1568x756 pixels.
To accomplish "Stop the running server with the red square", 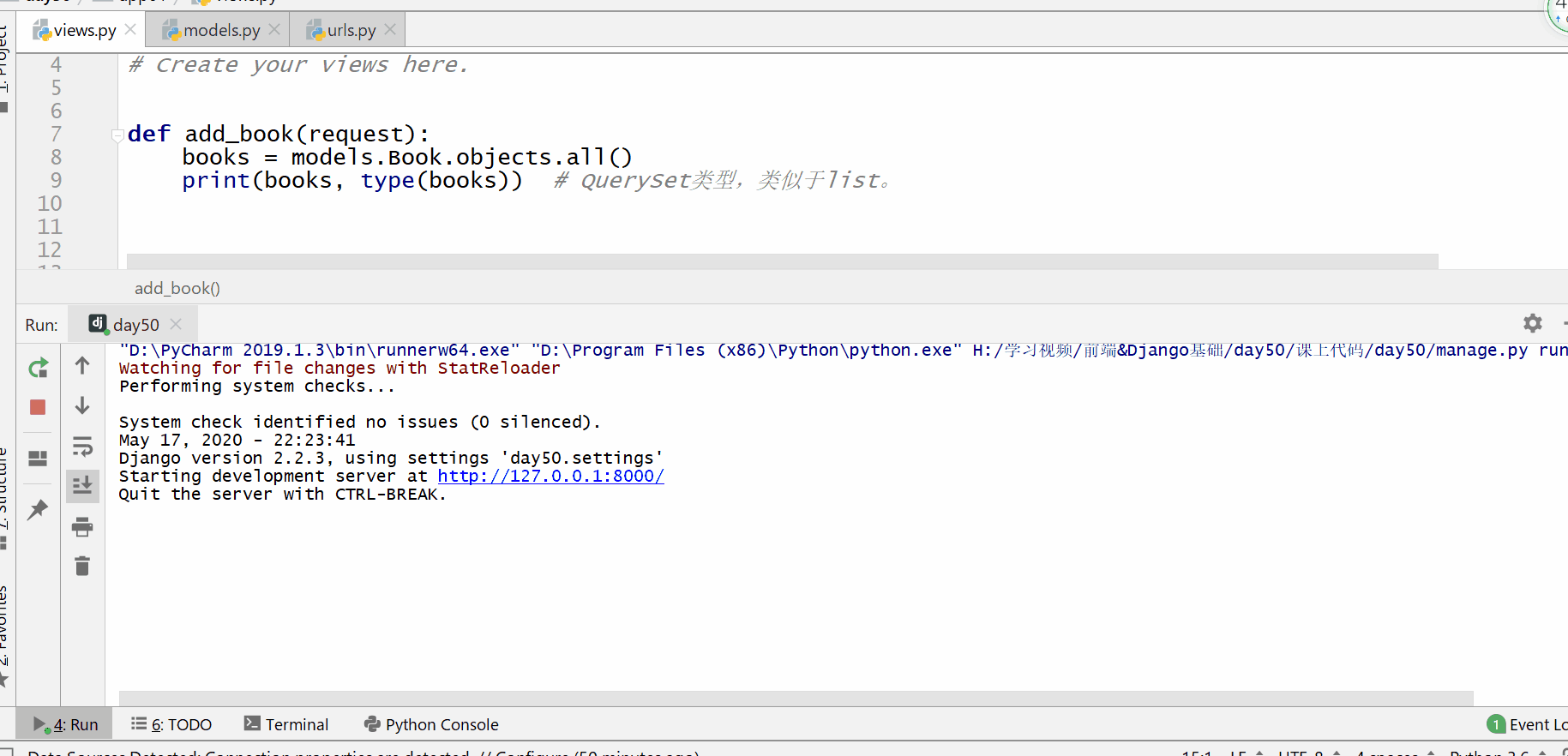I will tap(38, 407).
